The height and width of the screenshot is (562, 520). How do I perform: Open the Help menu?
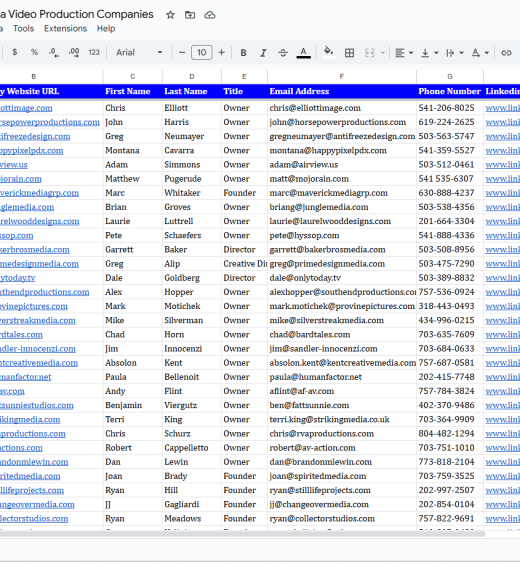(x=106, y=29)
